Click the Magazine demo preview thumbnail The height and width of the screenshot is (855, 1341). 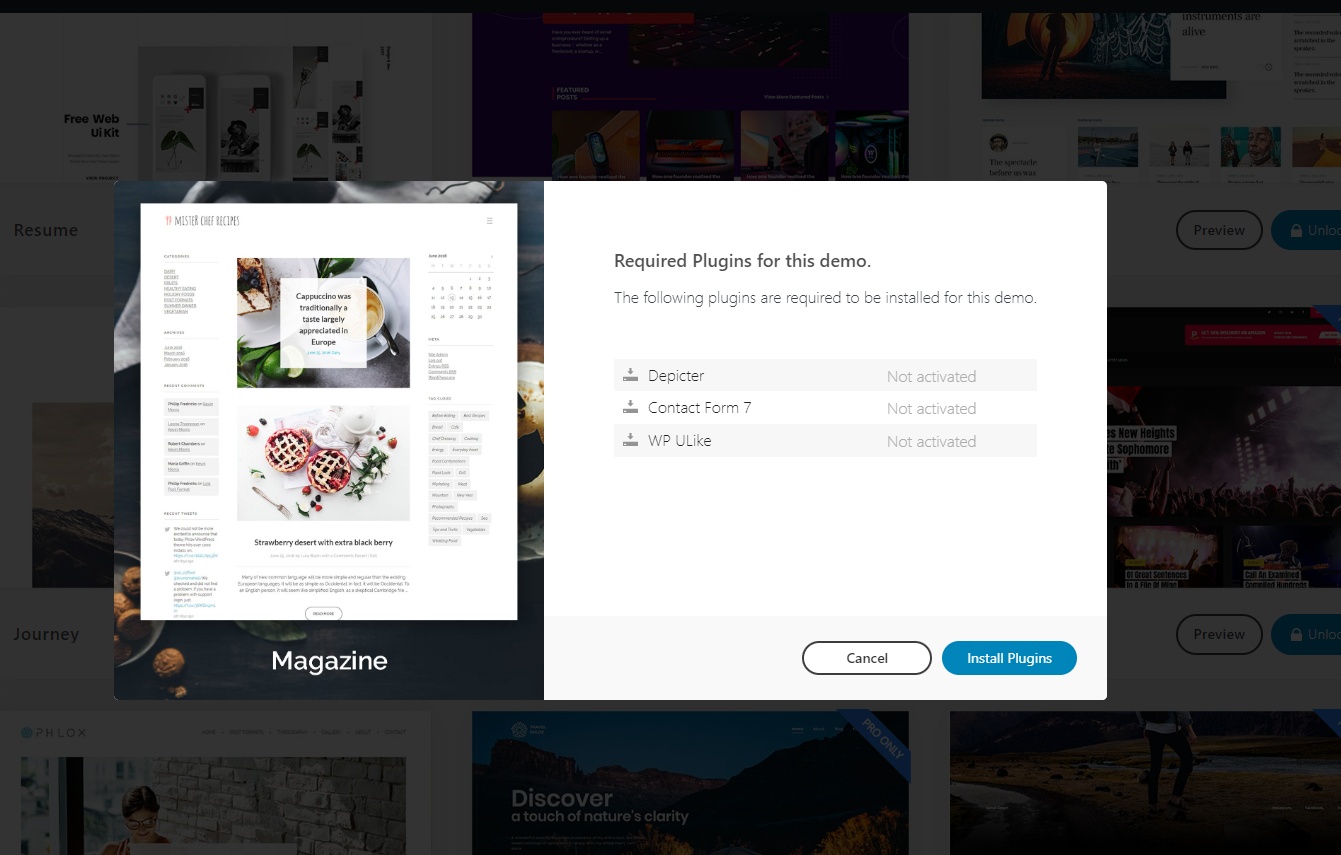pos(329,411)
